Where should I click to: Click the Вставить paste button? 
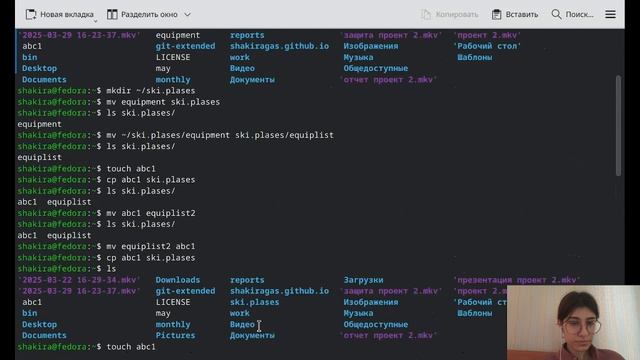point(515,14)
